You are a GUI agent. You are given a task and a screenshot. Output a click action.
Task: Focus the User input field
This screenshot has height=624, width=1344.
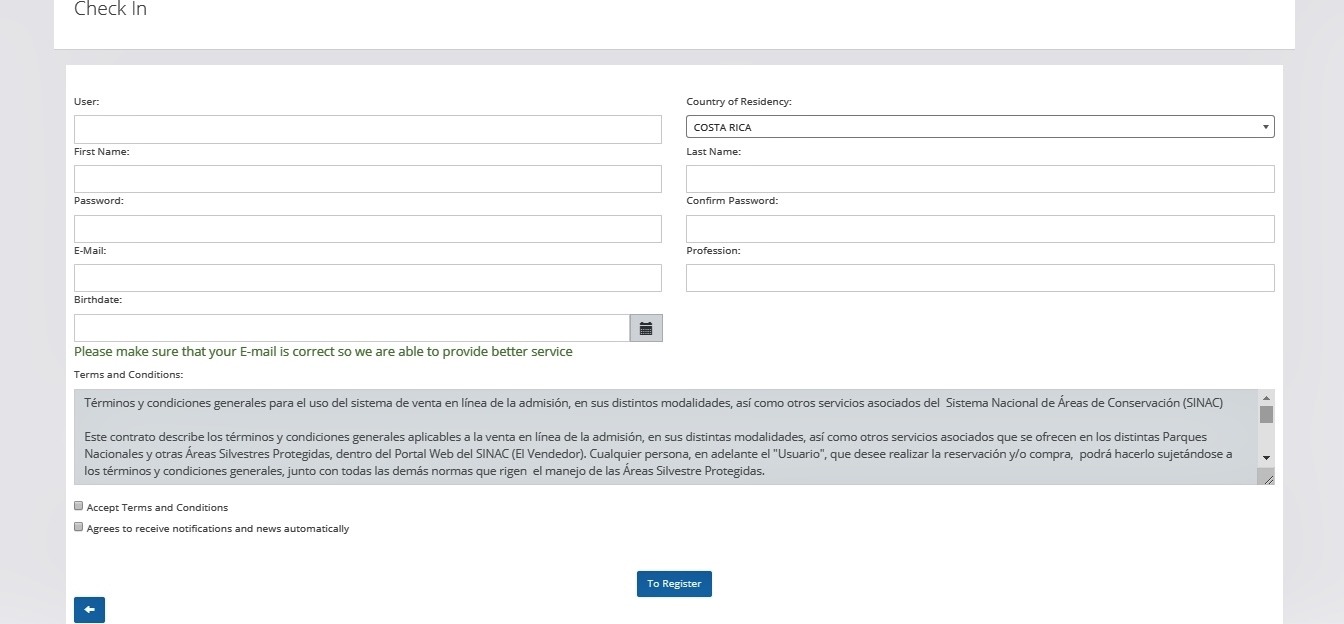coord(368,129)
